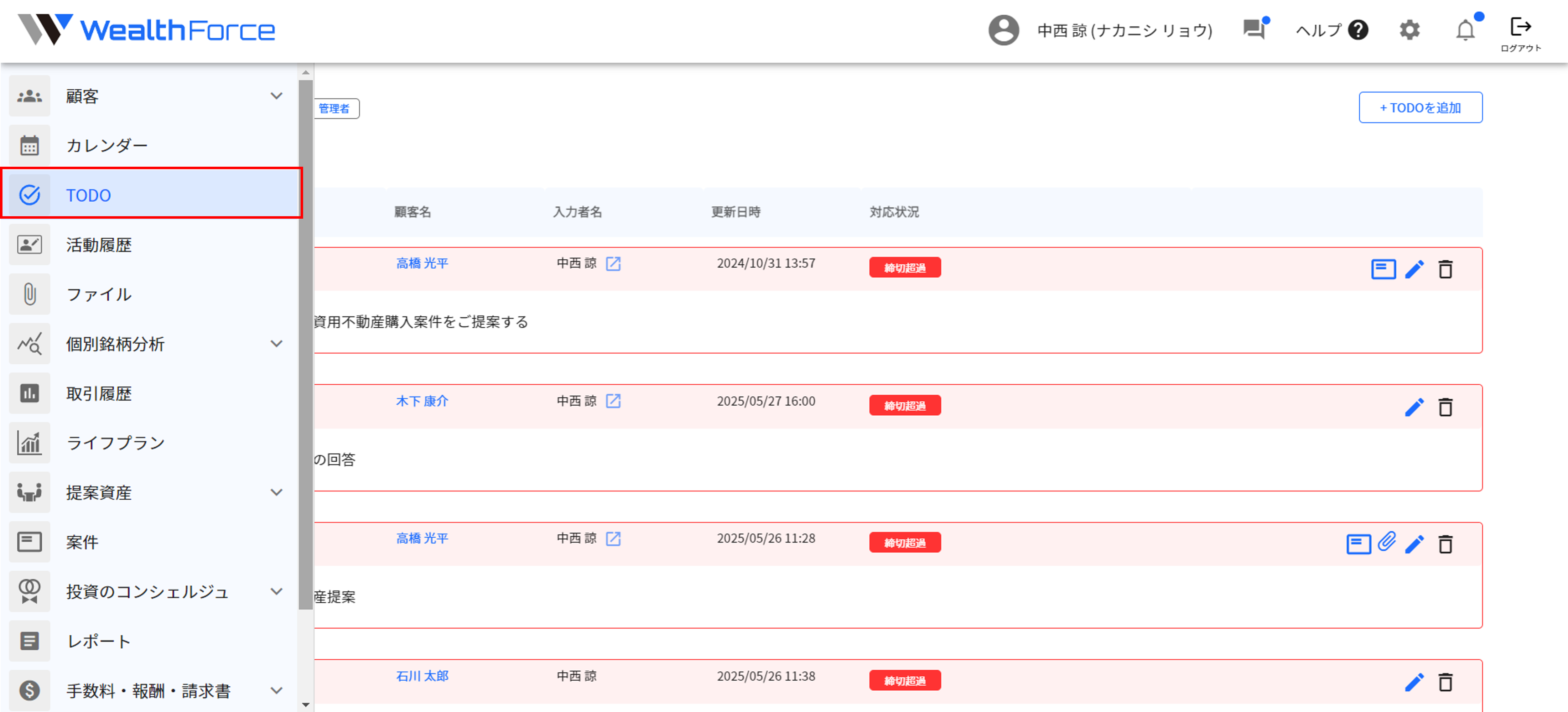Delete the 2024/10/31 13:57 TODO
The height and width of the screenshot is (712, 1568).
click(x=1446, y=269)
